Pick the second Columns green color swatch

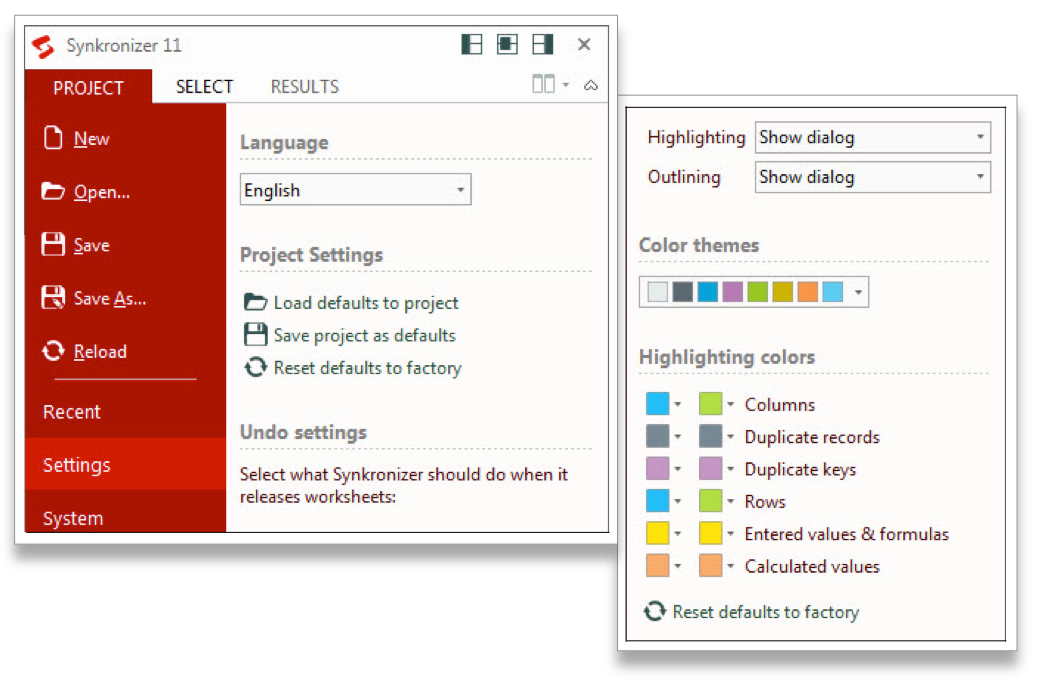click(x=710, y=404)
